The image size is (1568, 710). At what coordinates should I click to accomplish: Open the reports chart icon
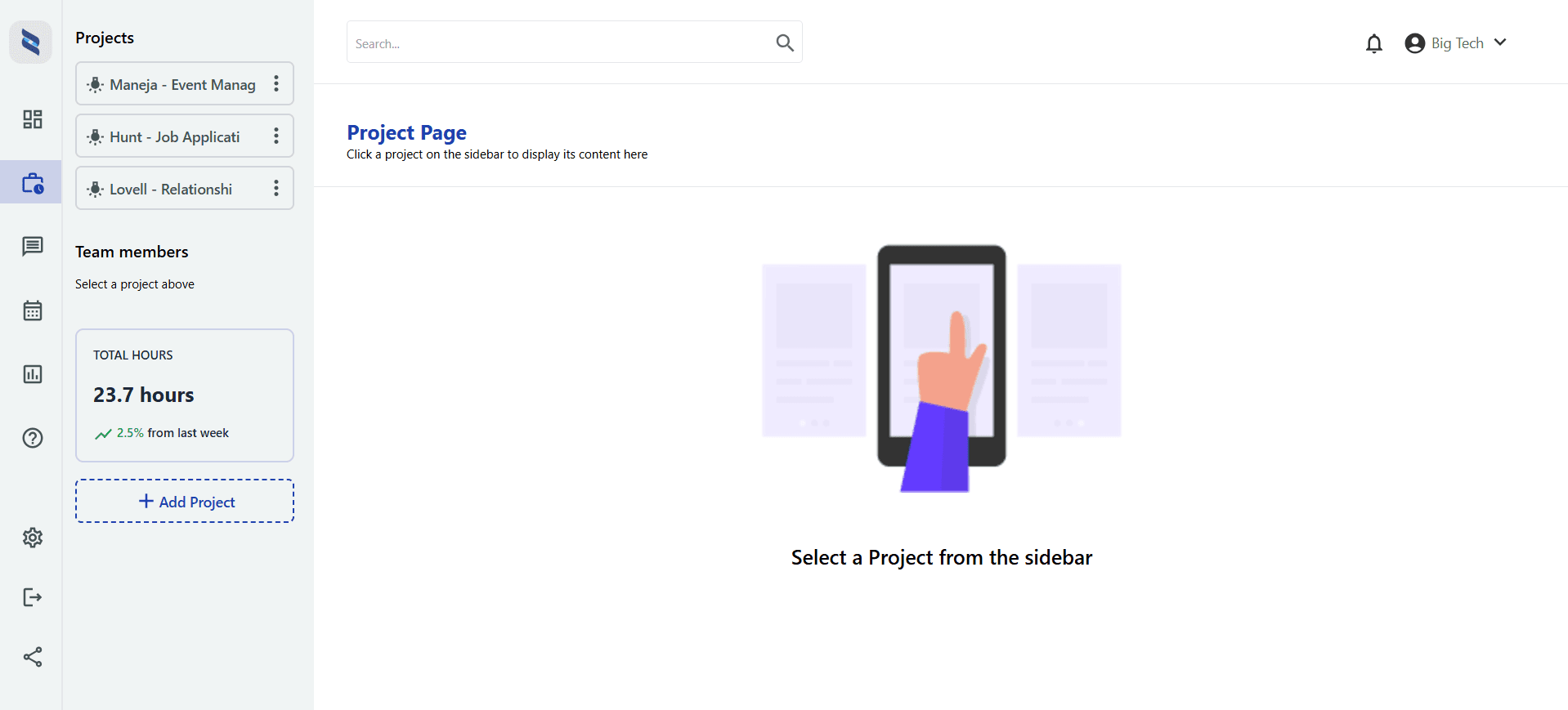pyautogui.click(x=33, y=374)
